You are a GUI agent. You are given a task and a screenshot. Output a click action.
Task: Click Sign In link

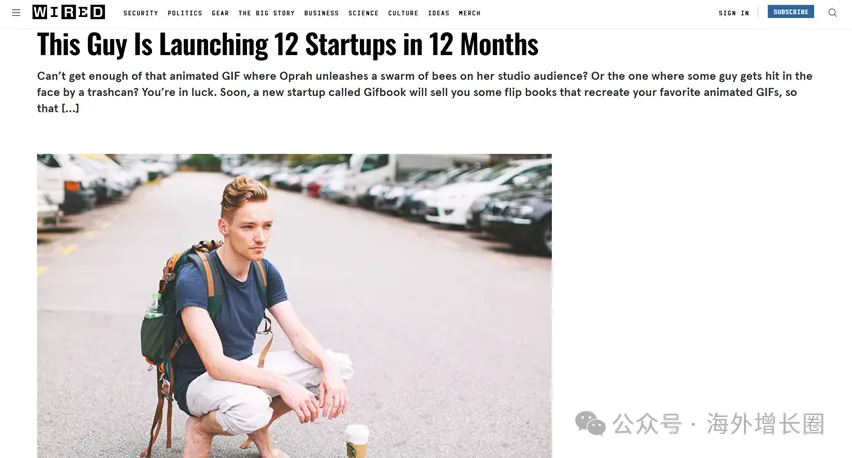(x=734, y=13)
